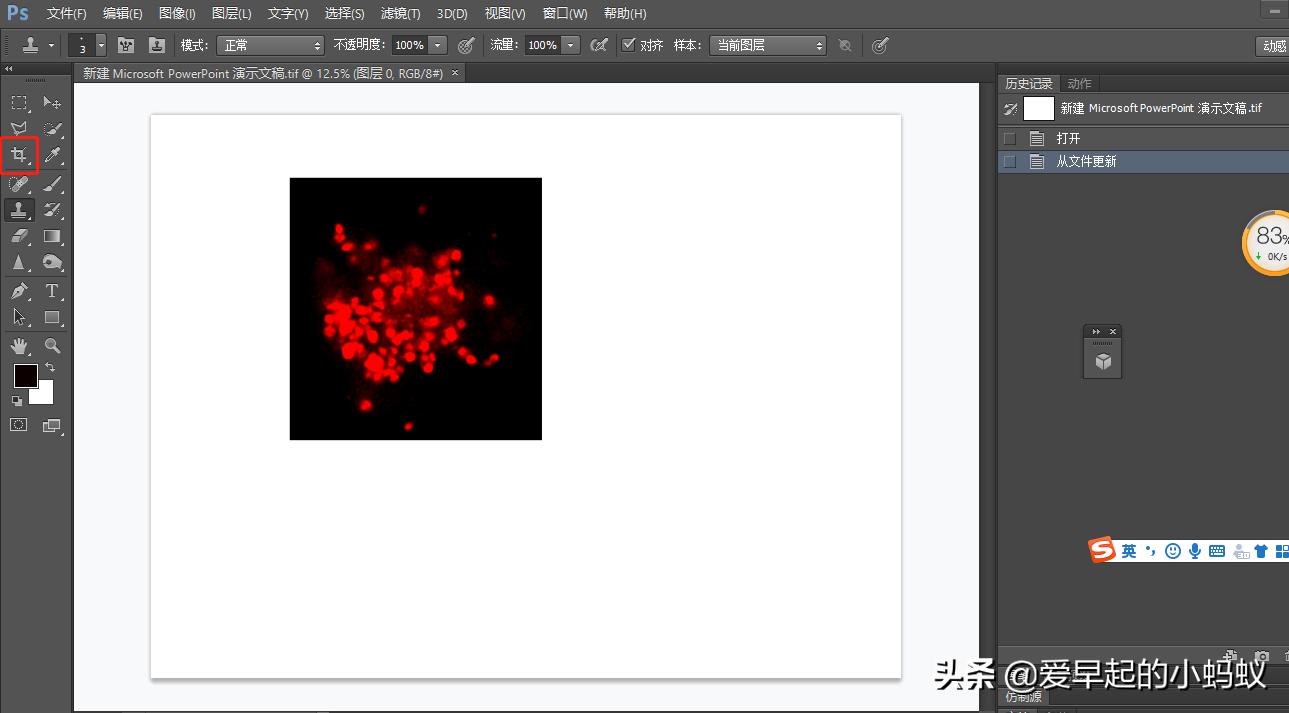1289x713 pixels.
Task: Toggle pressure for opacity icon
Action: tap(466, 45)
